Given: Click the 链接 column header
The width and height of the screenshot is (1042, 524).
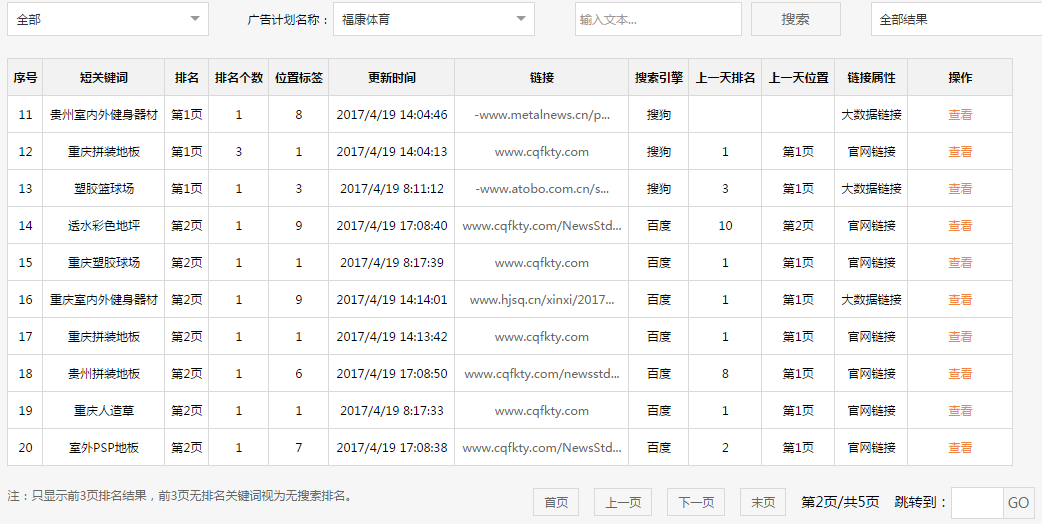Looking at the screenshot, I should (542, 78).
